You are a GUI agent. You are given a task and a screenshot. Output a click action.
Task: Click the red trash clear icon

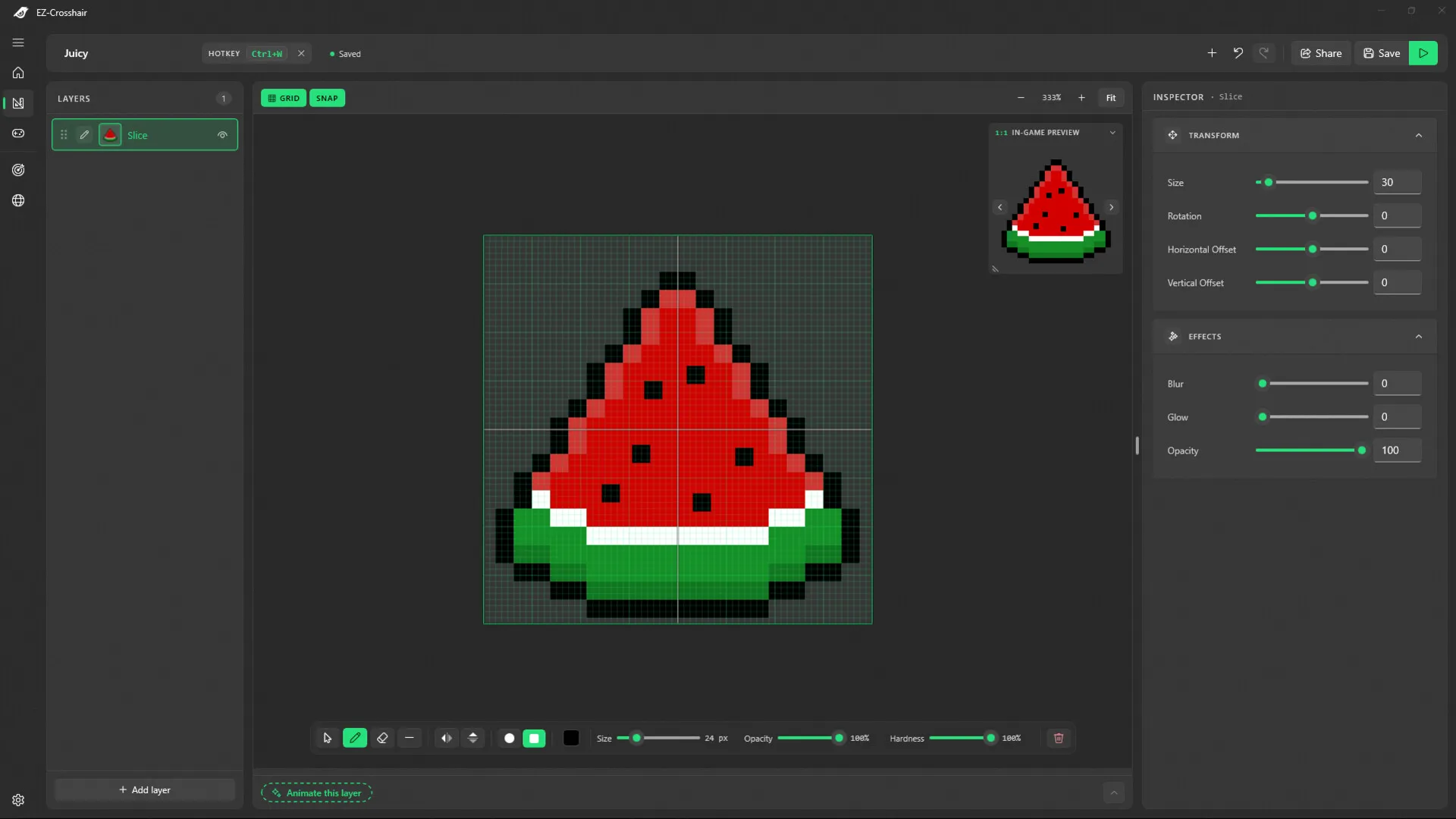click(1059, 738)
